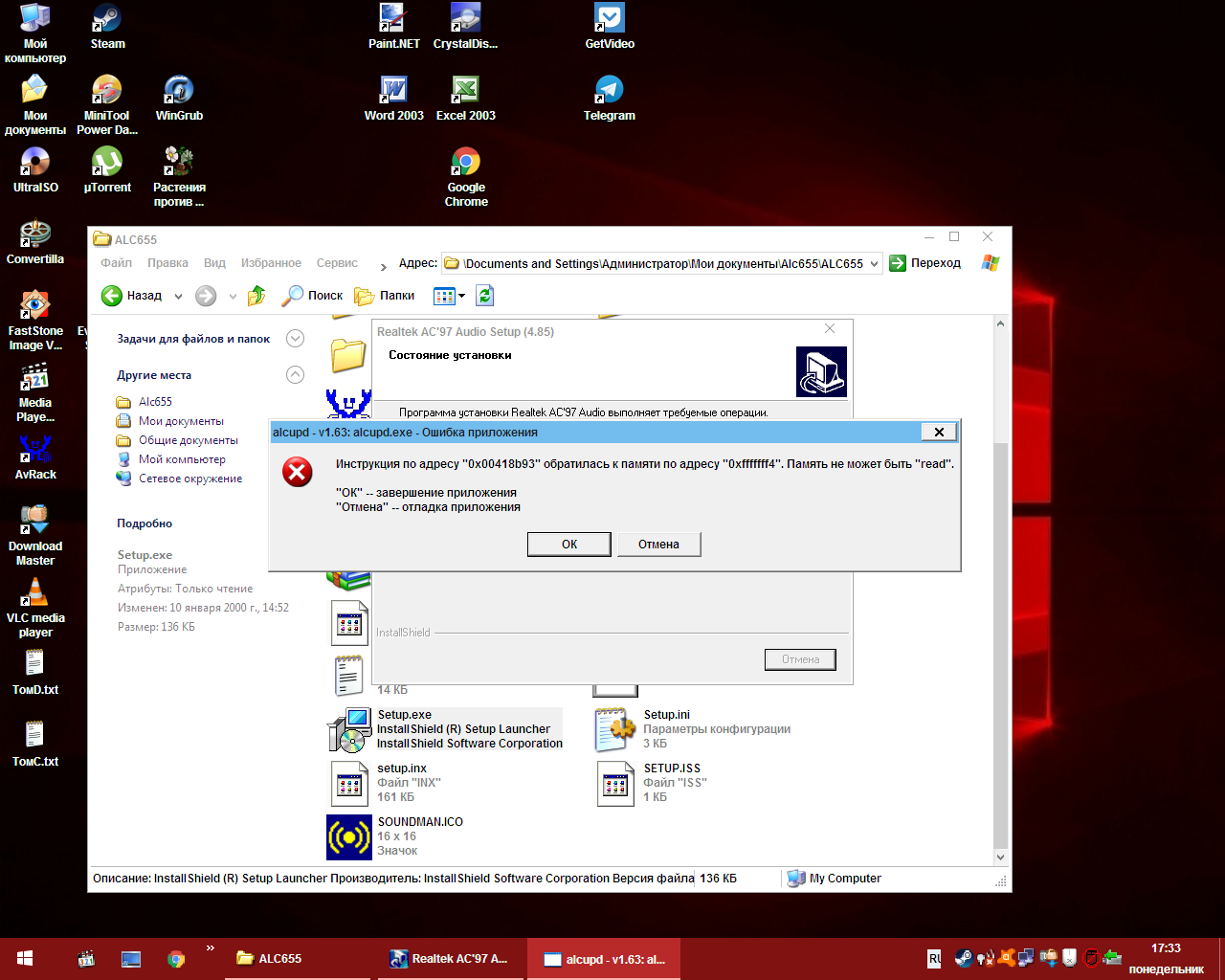Viewport: 1225px width, 980px height.
Task: Click OK in the alcupd error dialog
Action: tap(569, 545)
